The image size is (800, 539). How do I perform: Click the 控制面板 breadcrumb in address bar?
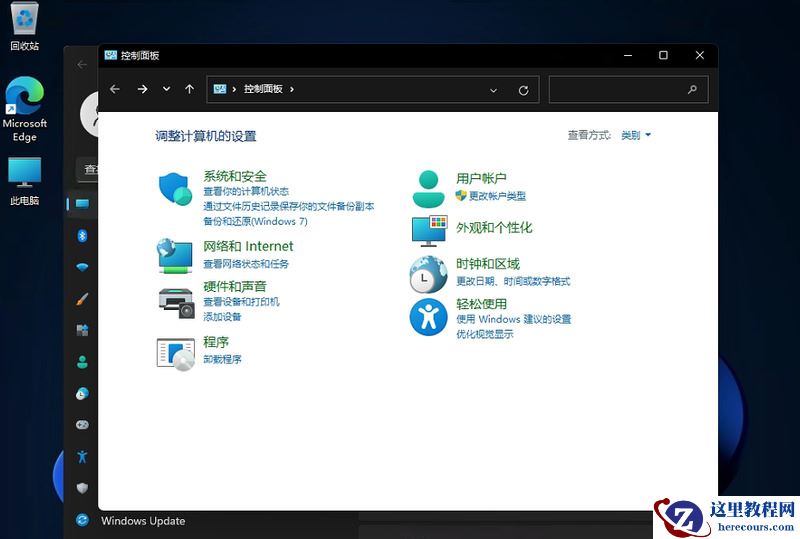(x=263, y=89)
